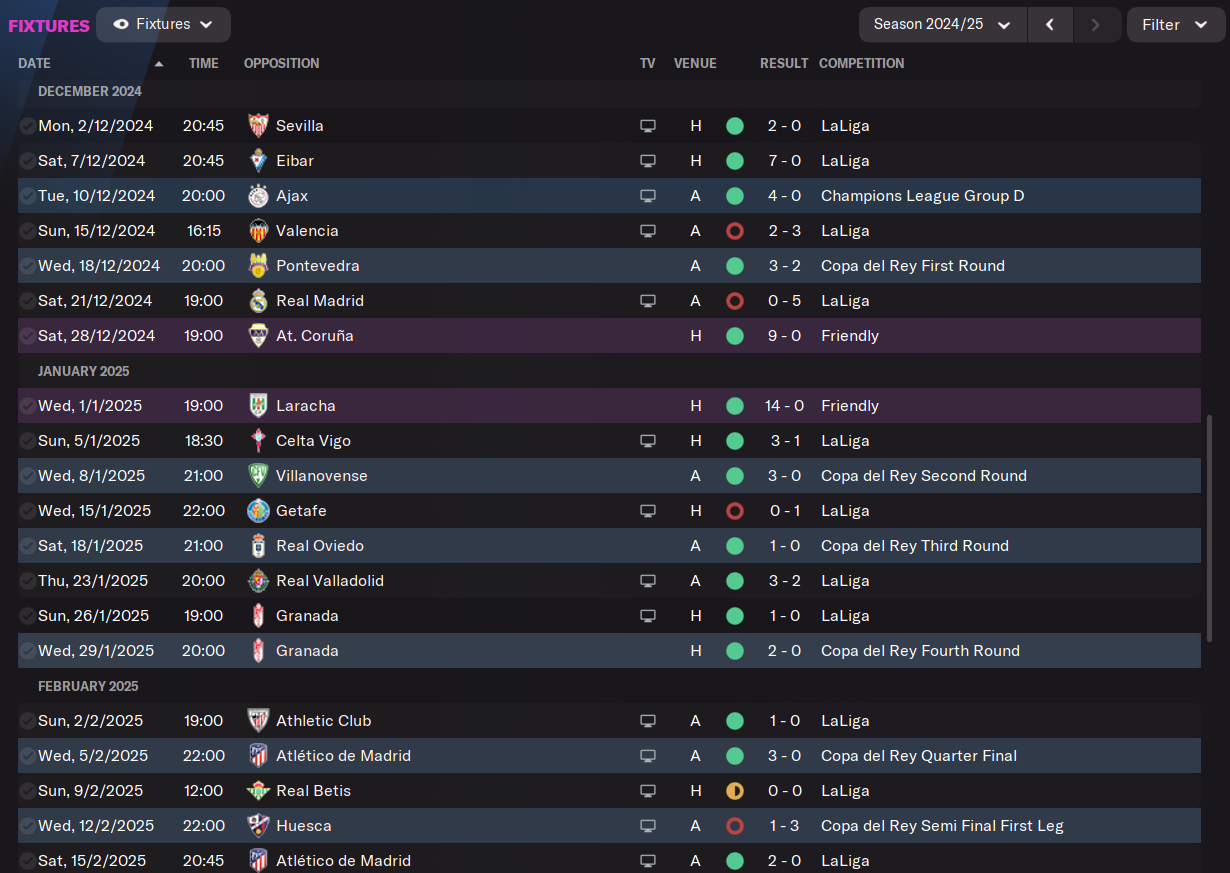Click TV icon on Eibar fixture row
The height and width of the screenshot is (873, 1230).
click(x=648, y=161)
